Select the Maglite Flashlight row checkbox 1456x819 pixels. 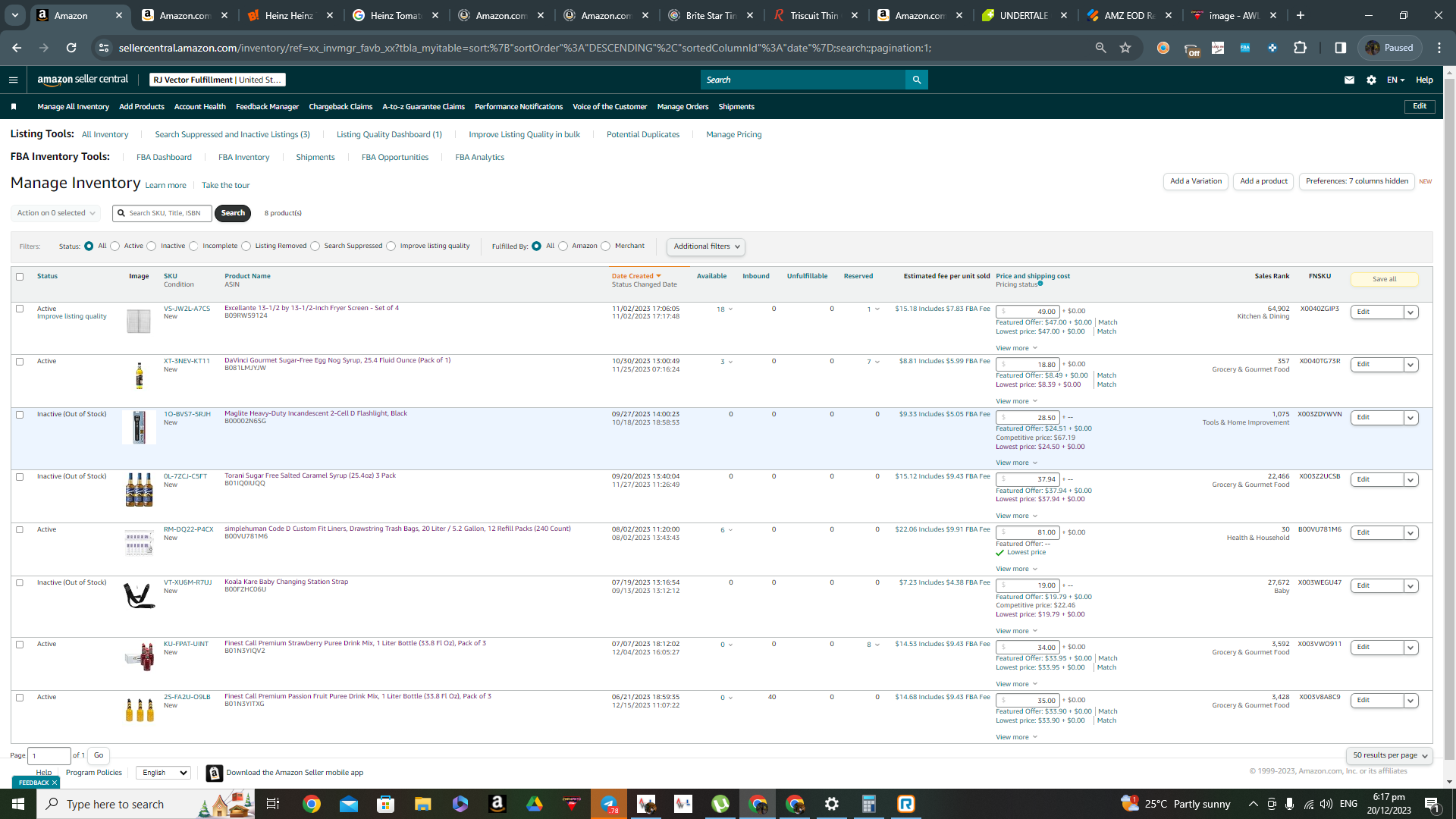[20, 415]
